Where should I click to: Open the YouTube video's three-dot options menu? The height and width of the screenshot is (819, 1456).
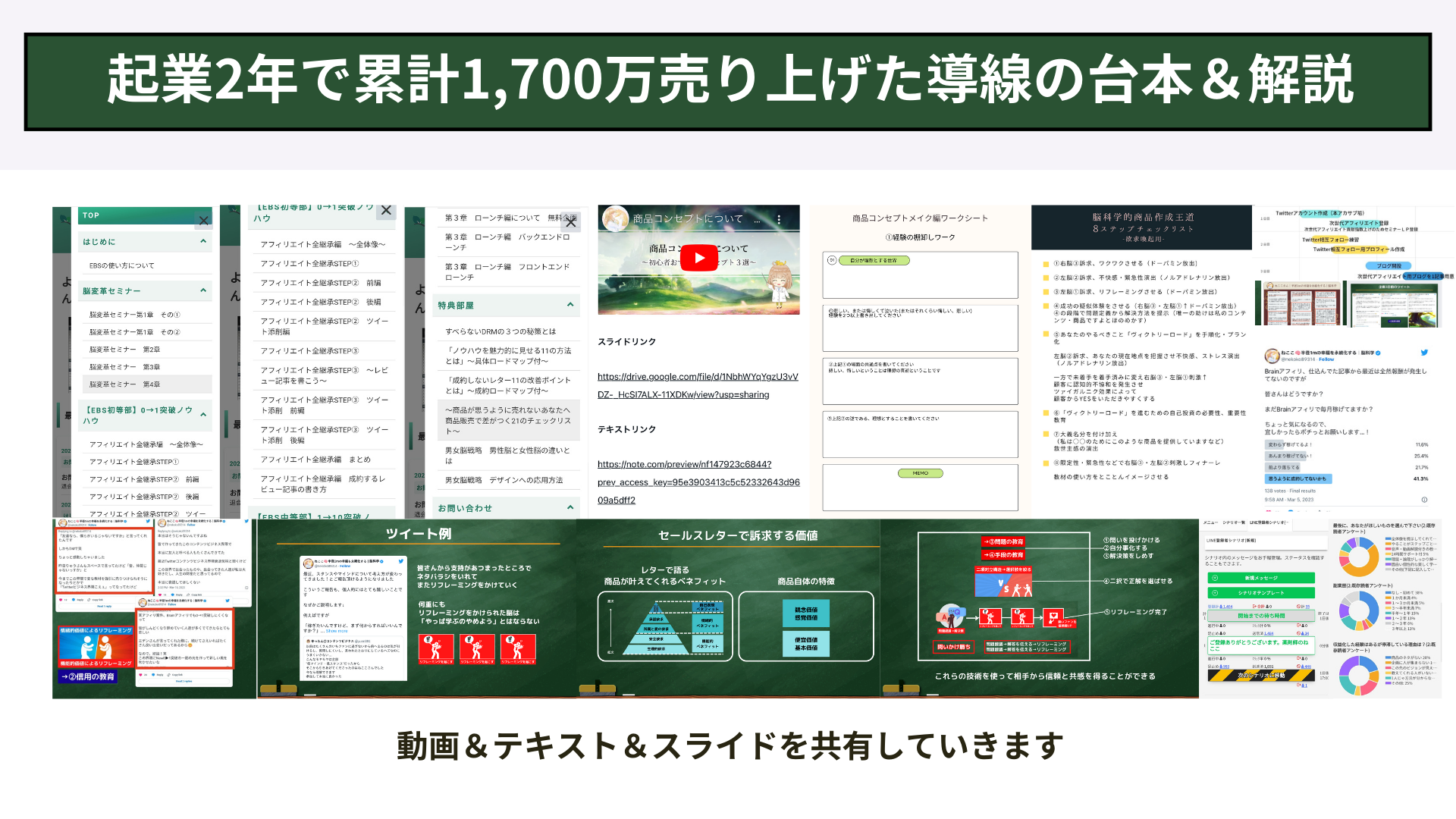click(778, 219)
